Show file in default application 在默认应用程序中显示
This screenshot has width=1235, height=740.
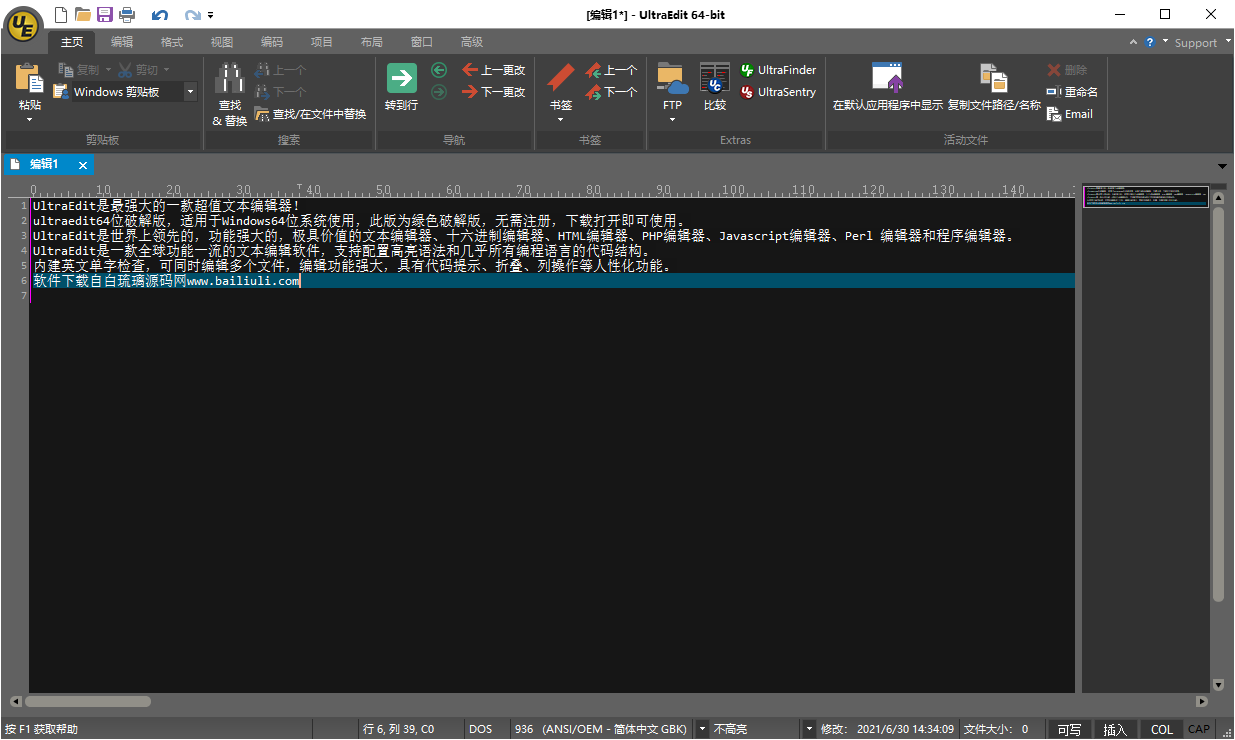[x=888, y=87]
